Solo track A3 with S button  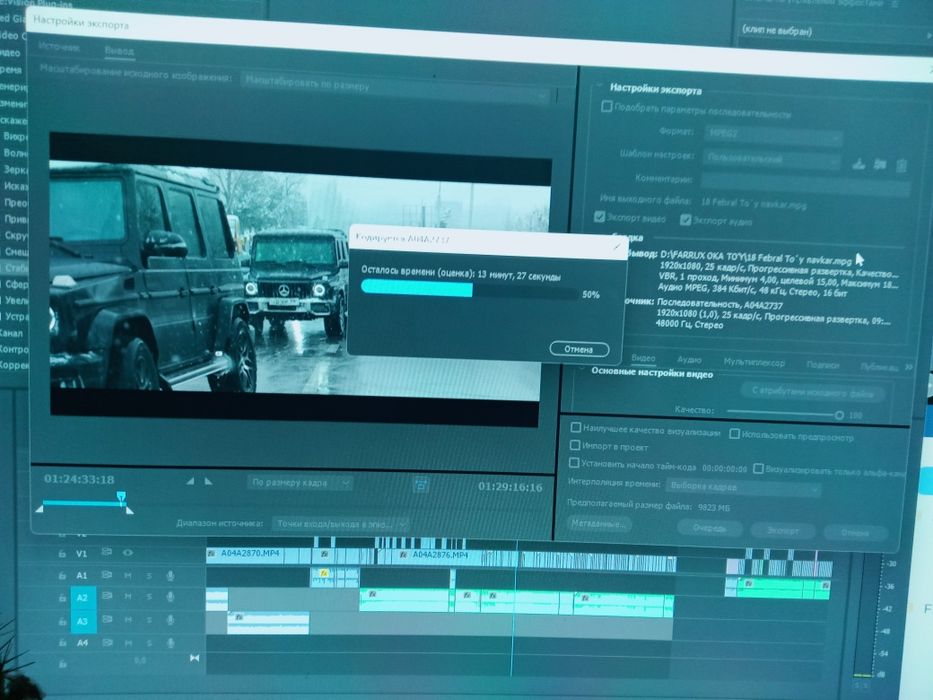click(x=149, y=620)
